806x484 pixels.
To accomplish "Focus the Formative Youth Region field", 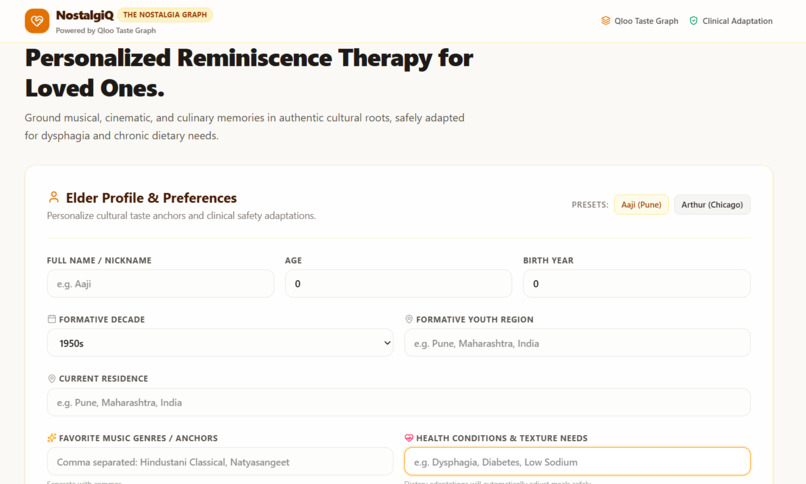I will [577, 343].
